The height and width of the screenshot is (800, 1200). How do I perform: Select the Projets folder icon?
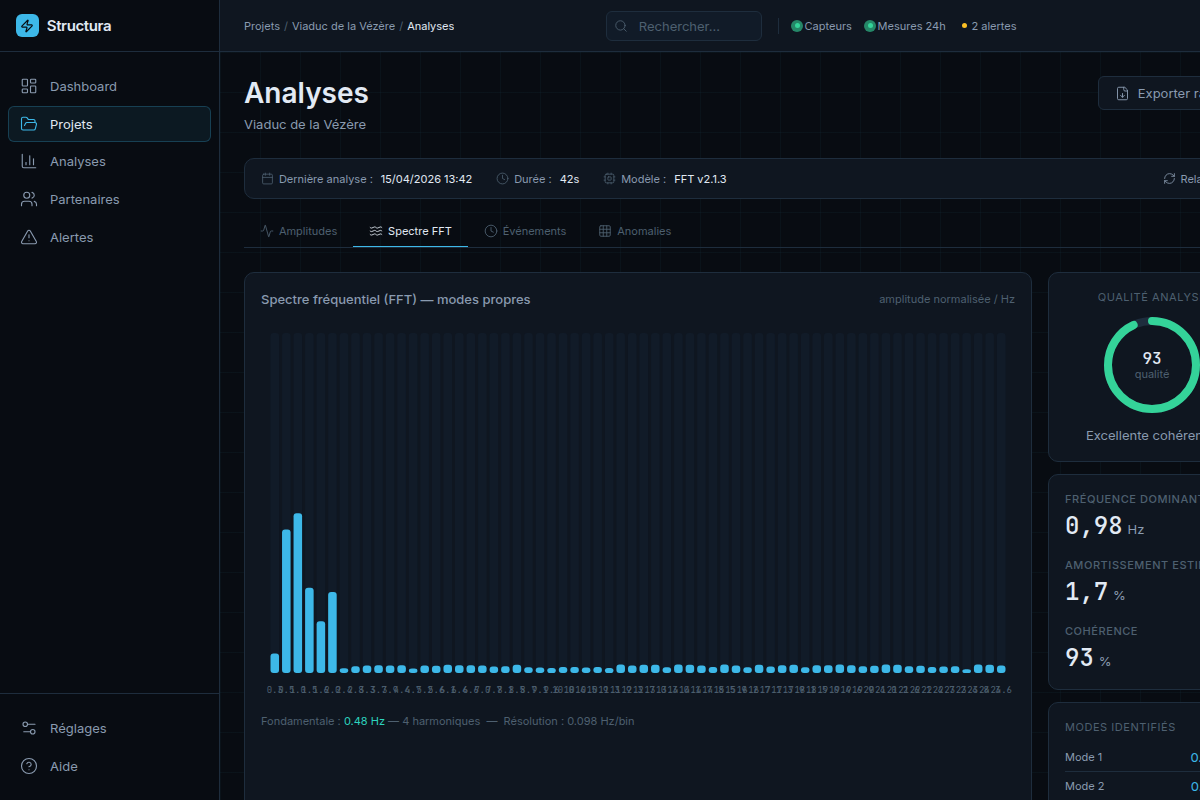(x=29, y=124)
